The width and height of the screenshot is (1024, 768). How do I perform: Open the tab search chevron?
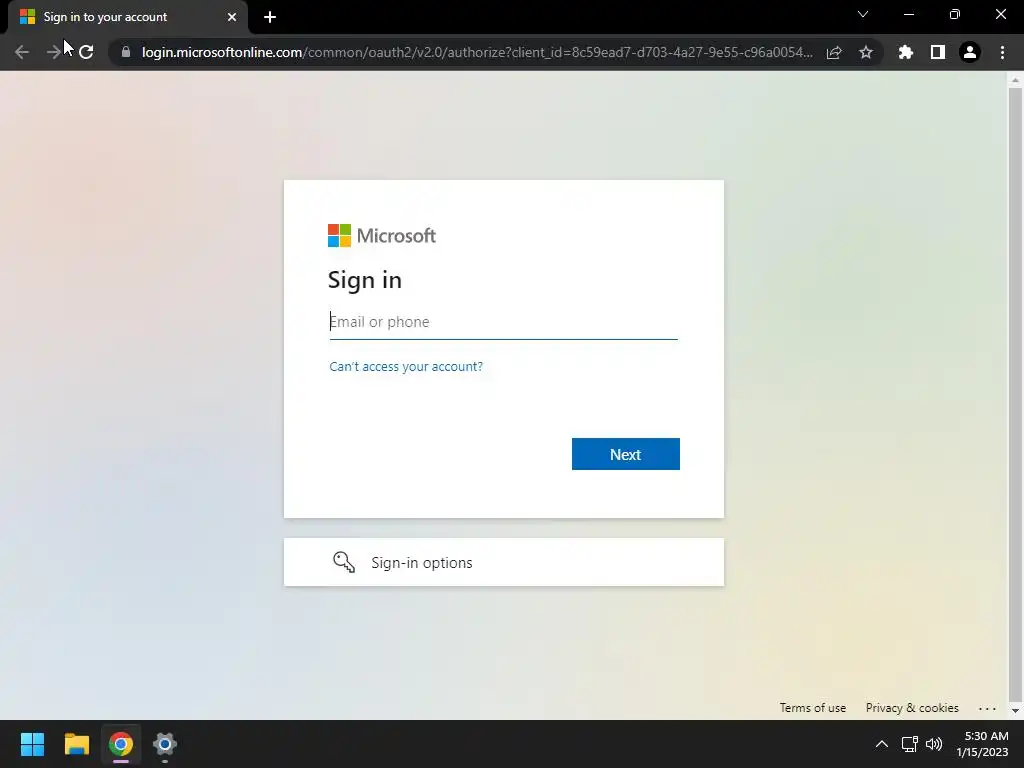tap(863, 14)
